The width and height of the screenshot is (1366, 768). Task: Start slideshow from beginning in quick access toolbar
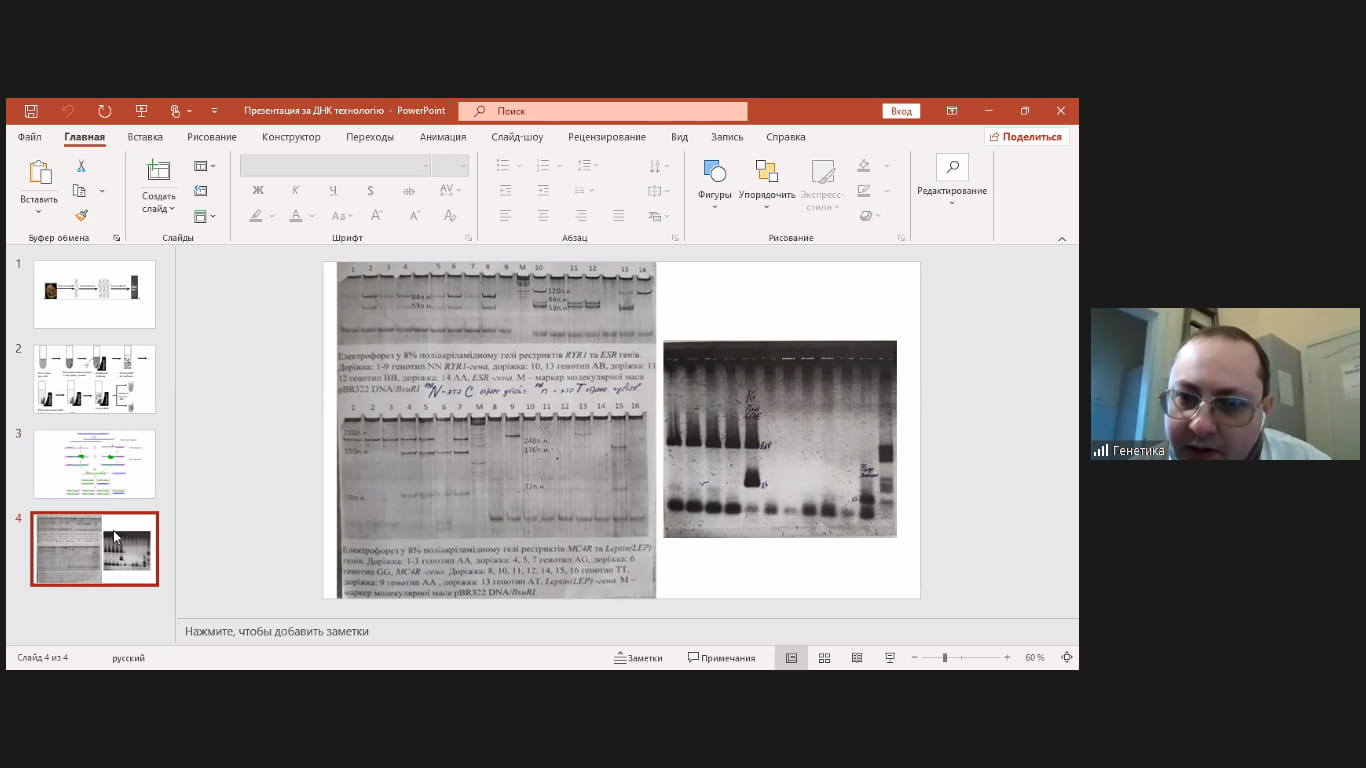point(141,111)
